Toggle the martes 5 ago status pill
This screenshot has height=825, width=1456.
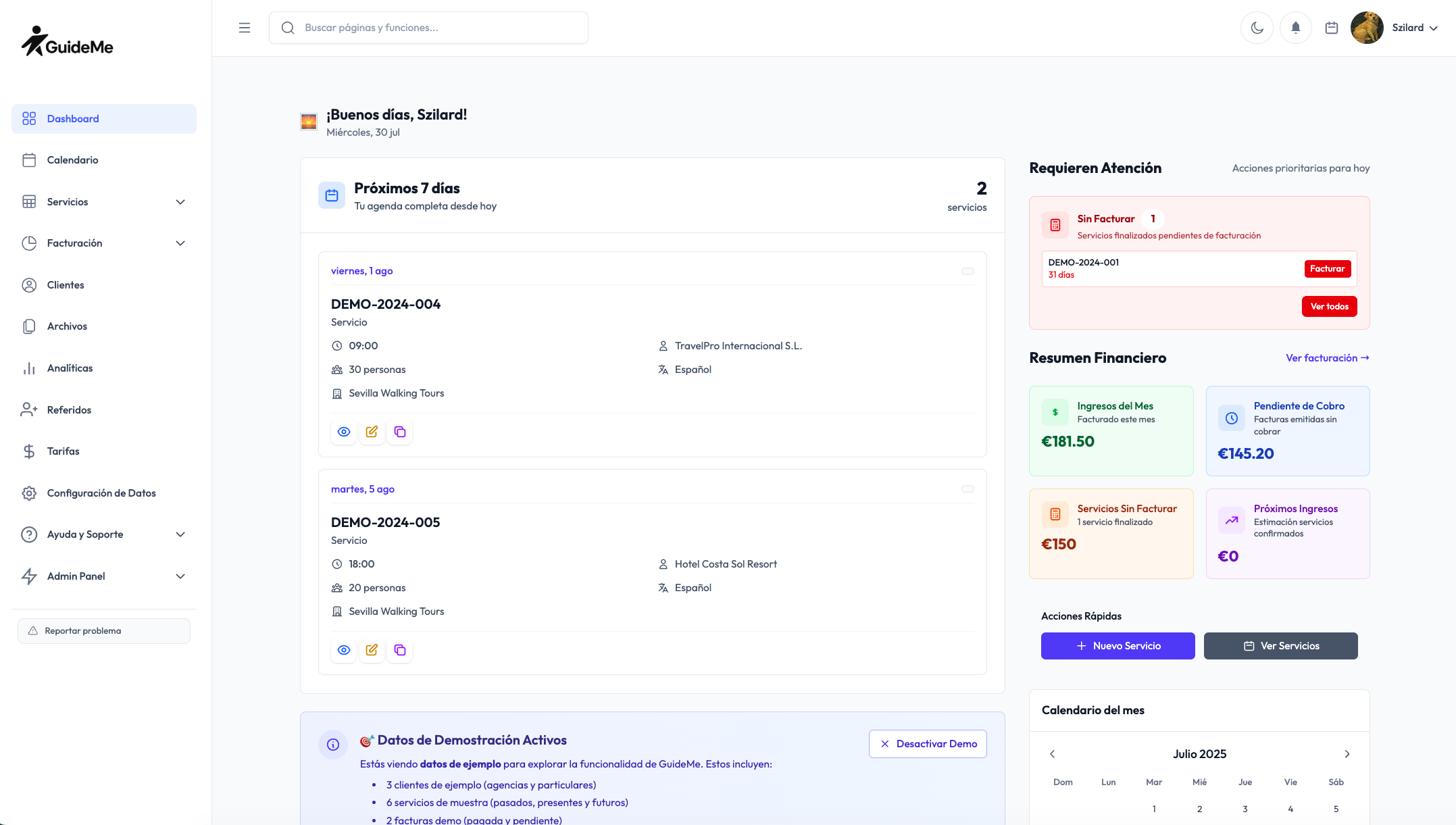coord(968,489)
